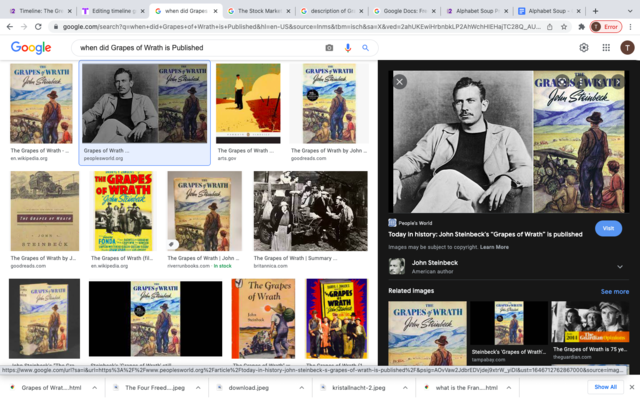
Task: Close the when did Grapes tab
Action: tap(216, 11)
